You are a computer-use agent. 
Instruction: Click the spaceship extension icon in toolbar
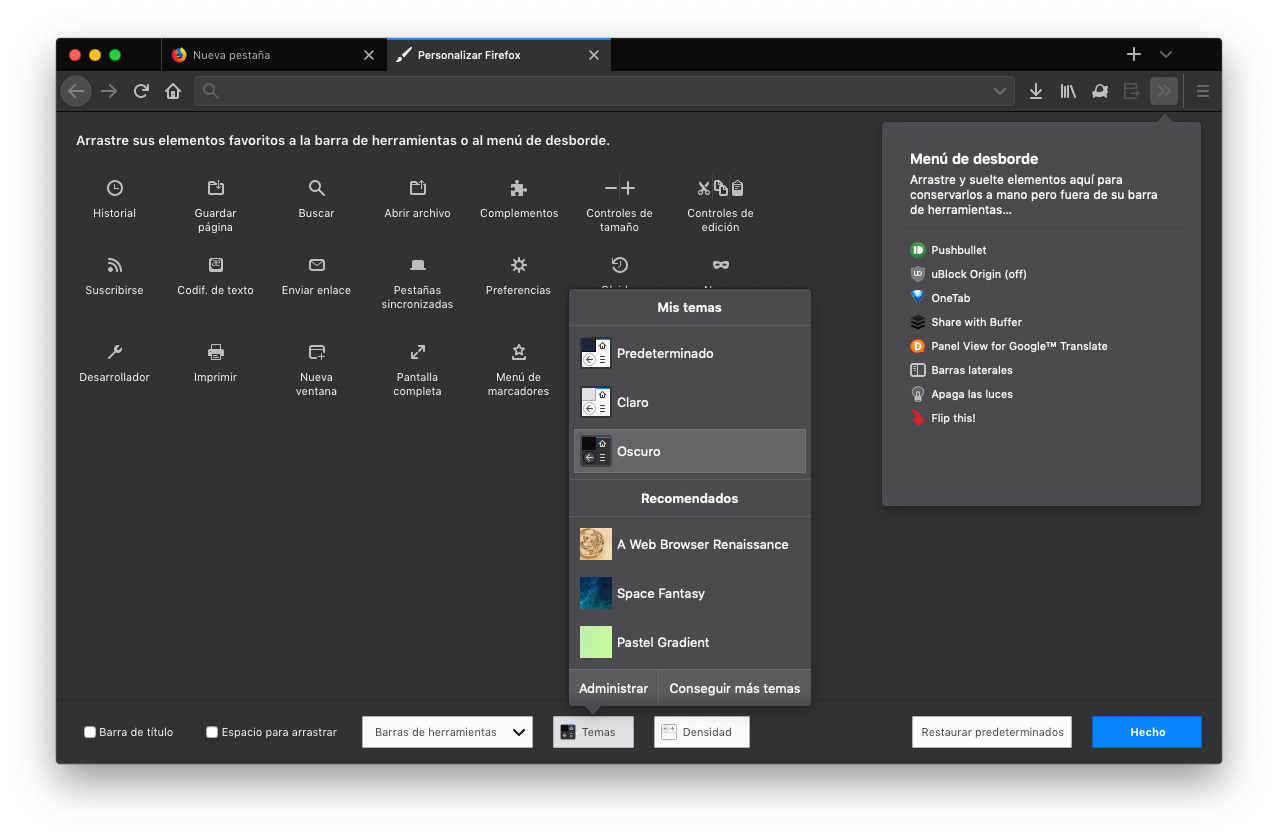1100,91
